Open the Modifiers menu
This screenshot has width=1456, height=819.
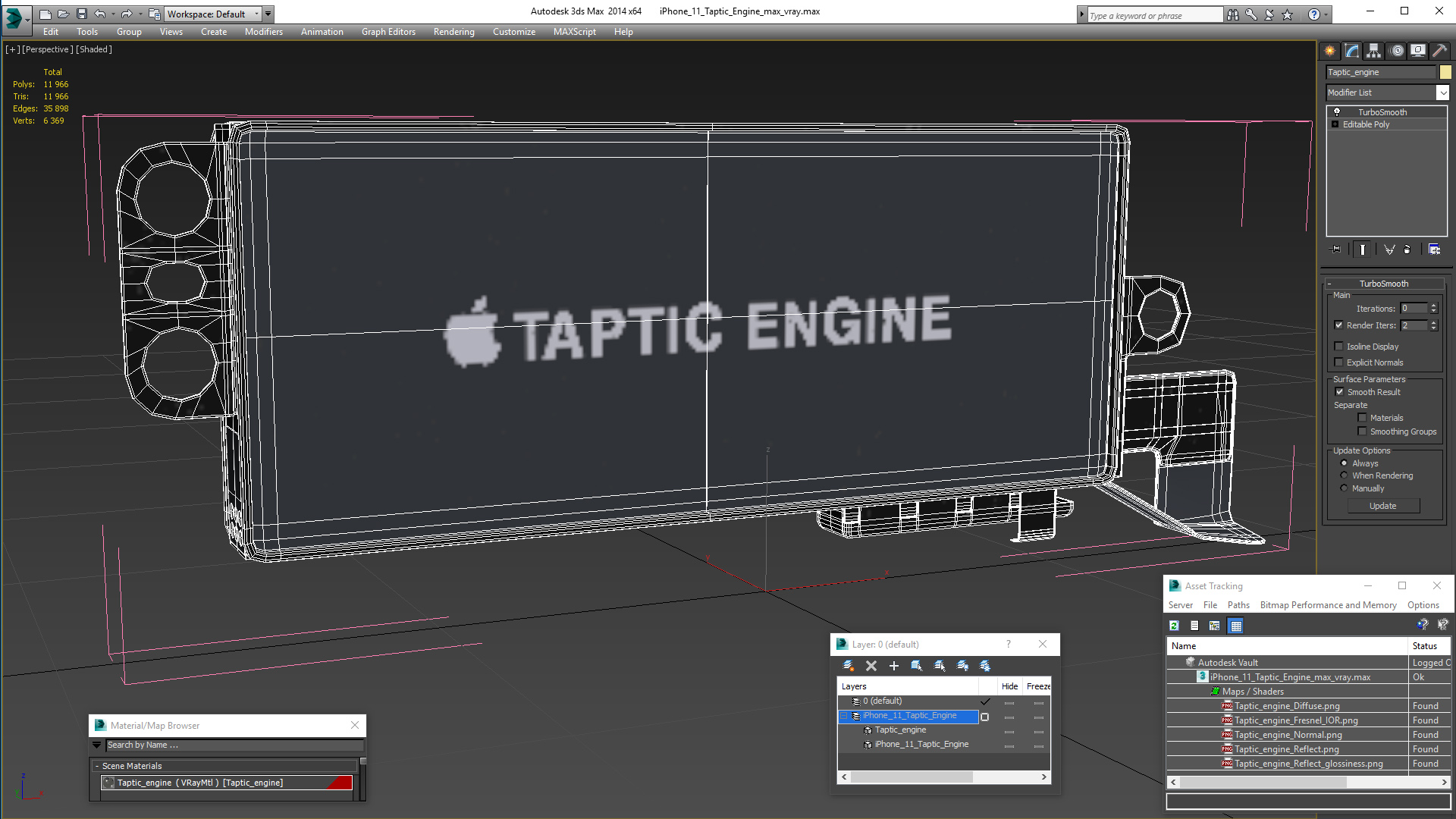pyautogui.click(x=263, y=32)
